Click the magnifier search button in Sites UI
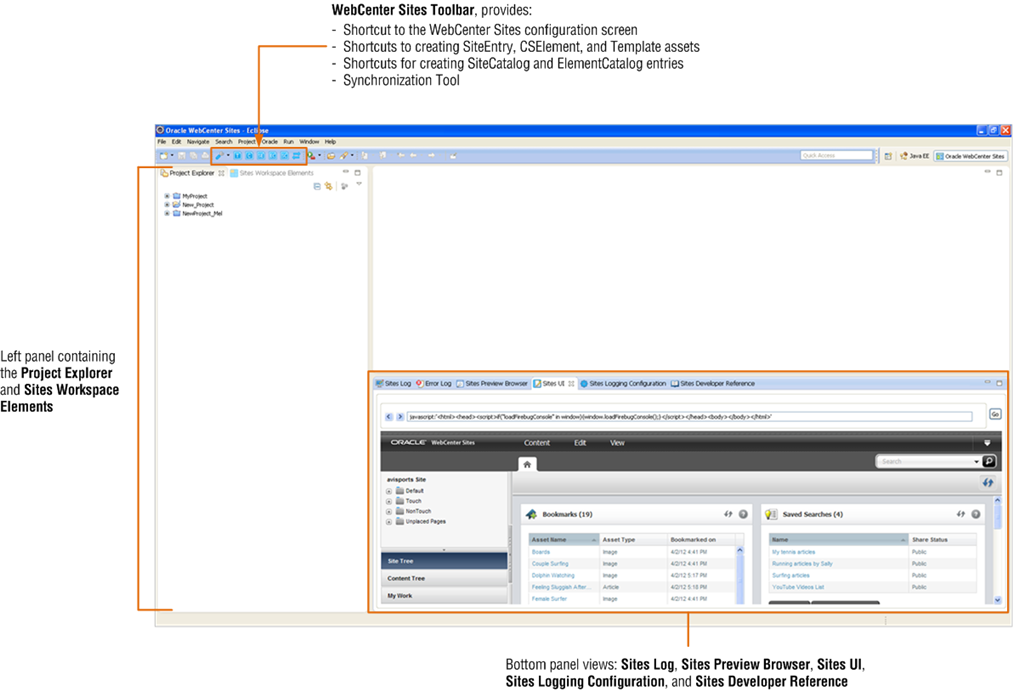 [x=988, y=461]
